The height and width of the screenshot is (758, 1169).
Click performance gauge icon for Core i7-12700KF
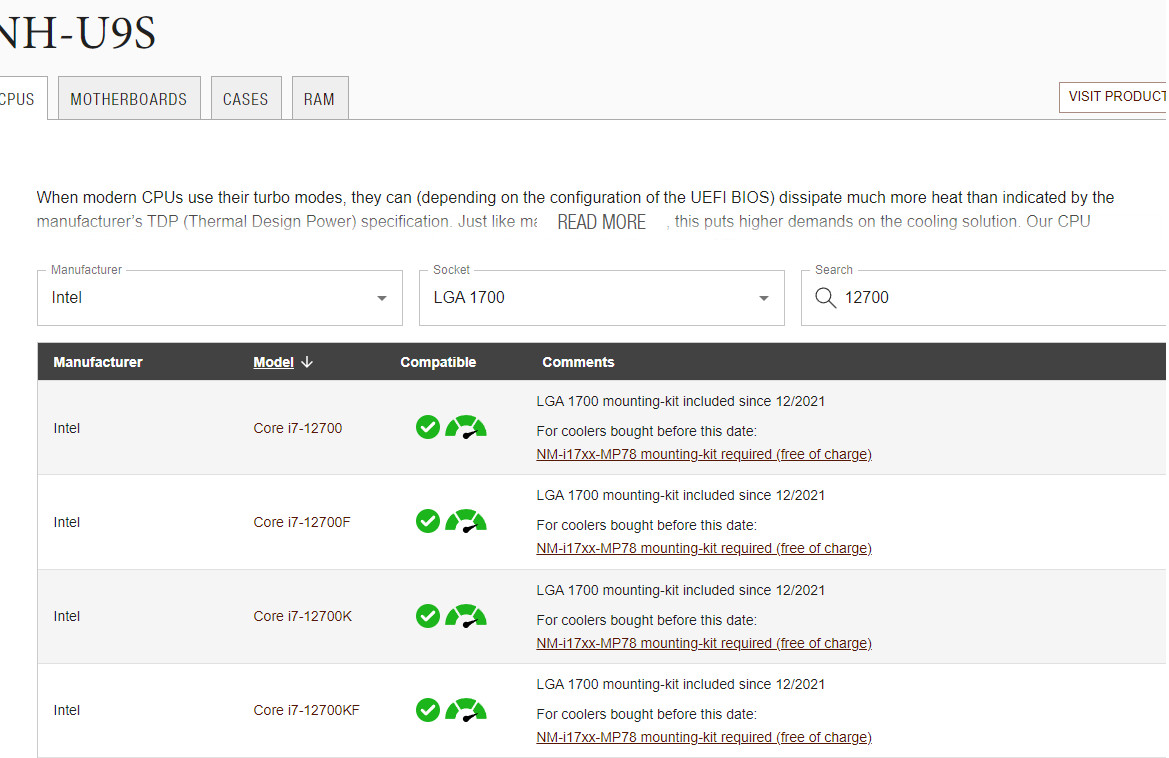[x=466, y=711]
